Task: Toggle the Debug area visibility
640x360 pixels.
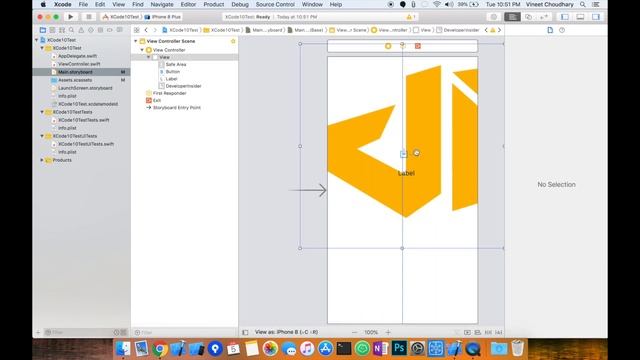Action: coord(580,17)
